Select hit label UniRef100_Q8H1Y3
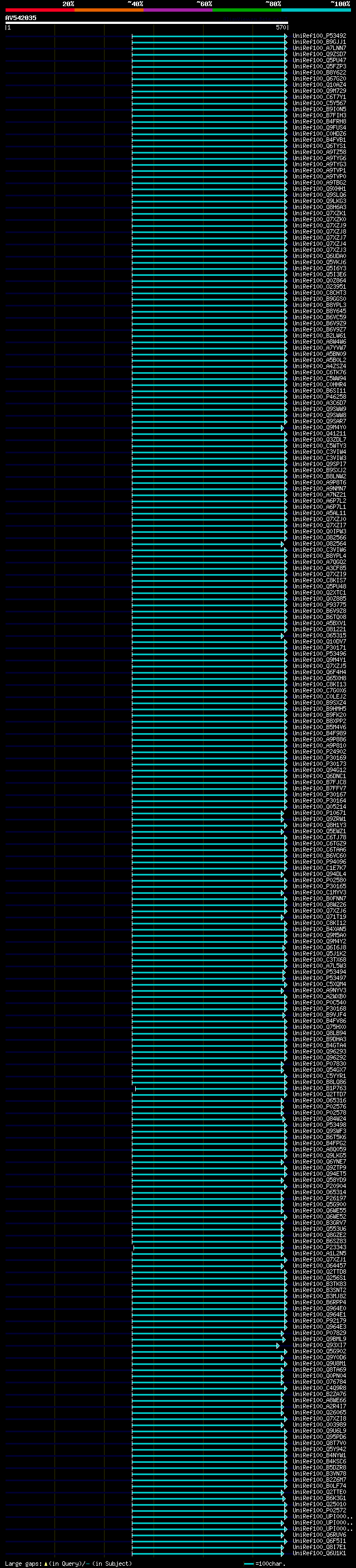The height and width of the screenshot is (1568, 356). click(319, 825)
